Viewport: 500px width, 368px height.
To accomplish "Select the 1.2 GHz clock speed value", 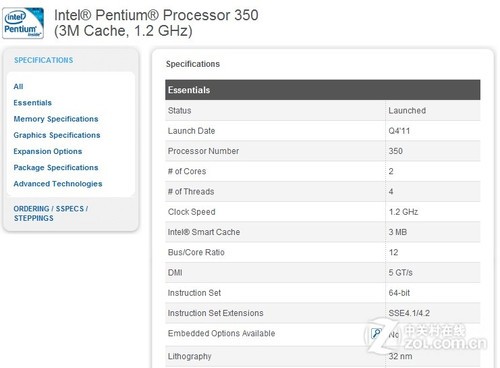I will [x=403, y=212].
